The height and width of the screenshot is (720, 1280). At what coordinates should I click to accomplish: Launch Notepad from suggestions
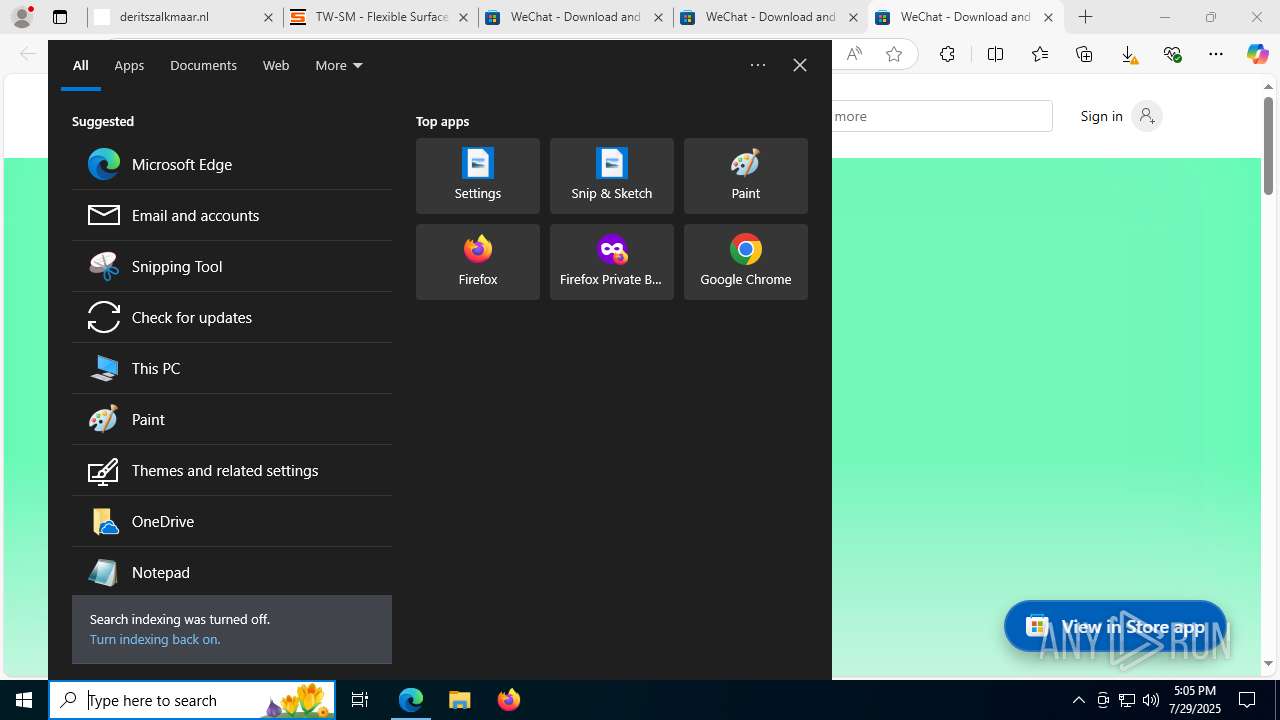[x=231, y=572]
